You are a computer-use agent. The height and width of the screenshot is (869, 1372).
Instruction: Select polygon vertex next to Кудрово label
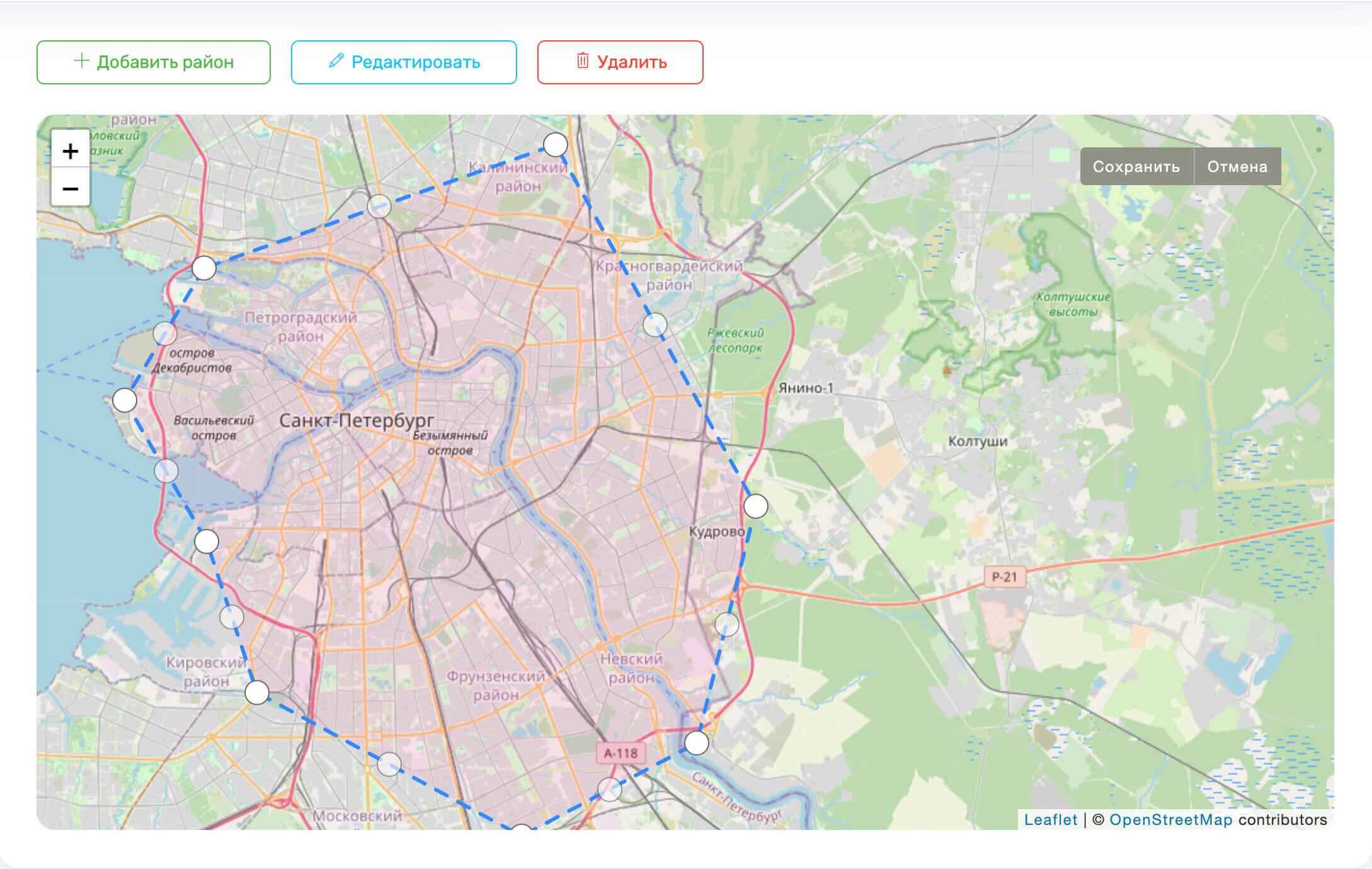[x=756, y=506]
